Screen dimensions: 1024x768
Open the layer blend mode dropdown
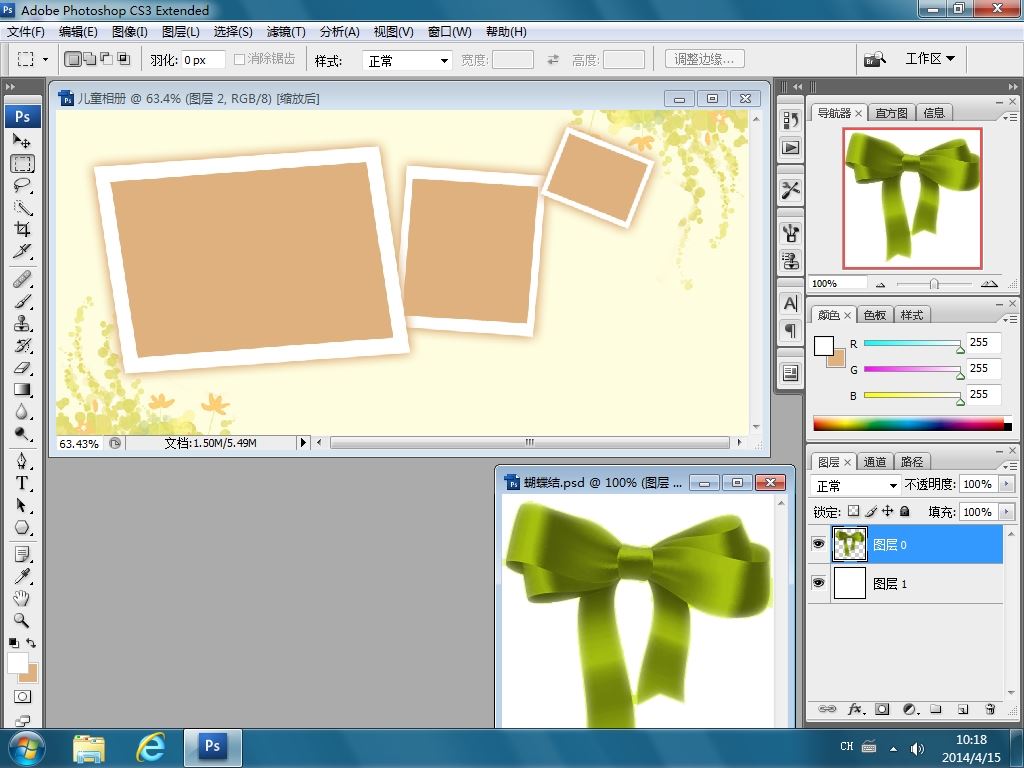point(855,485)
